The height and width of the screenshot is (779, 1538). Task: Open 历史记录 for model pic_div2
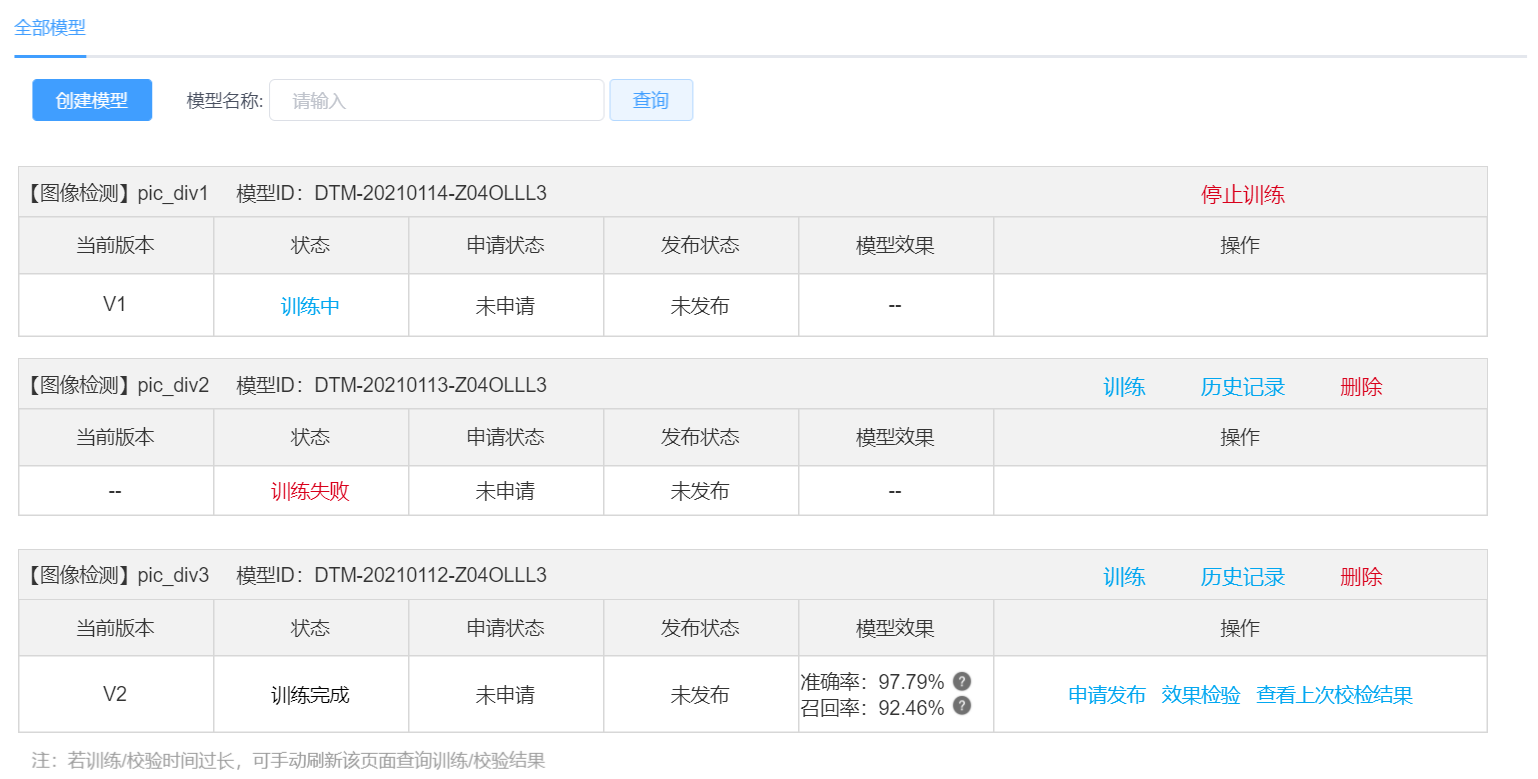(x=1243, y=387)
